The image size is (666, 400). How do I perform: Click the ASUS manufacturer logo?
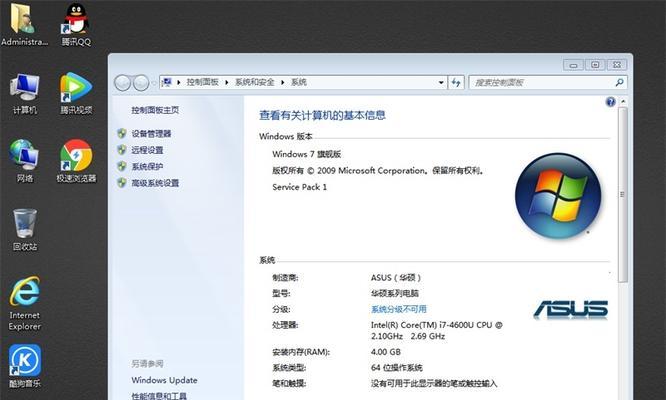[570, 309]
